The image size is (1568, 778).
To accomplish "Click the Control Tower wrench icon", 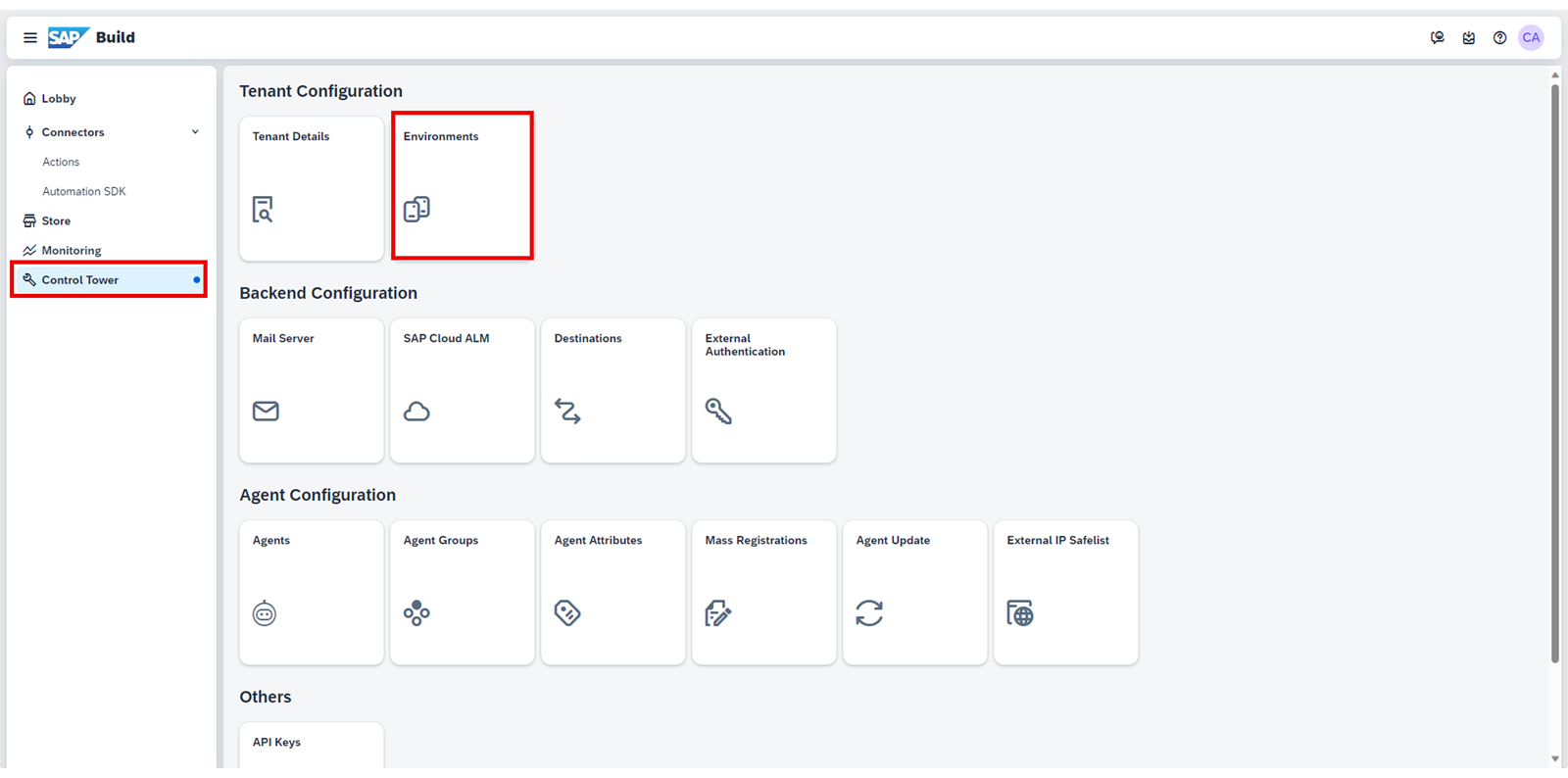I will click(29, 279).
